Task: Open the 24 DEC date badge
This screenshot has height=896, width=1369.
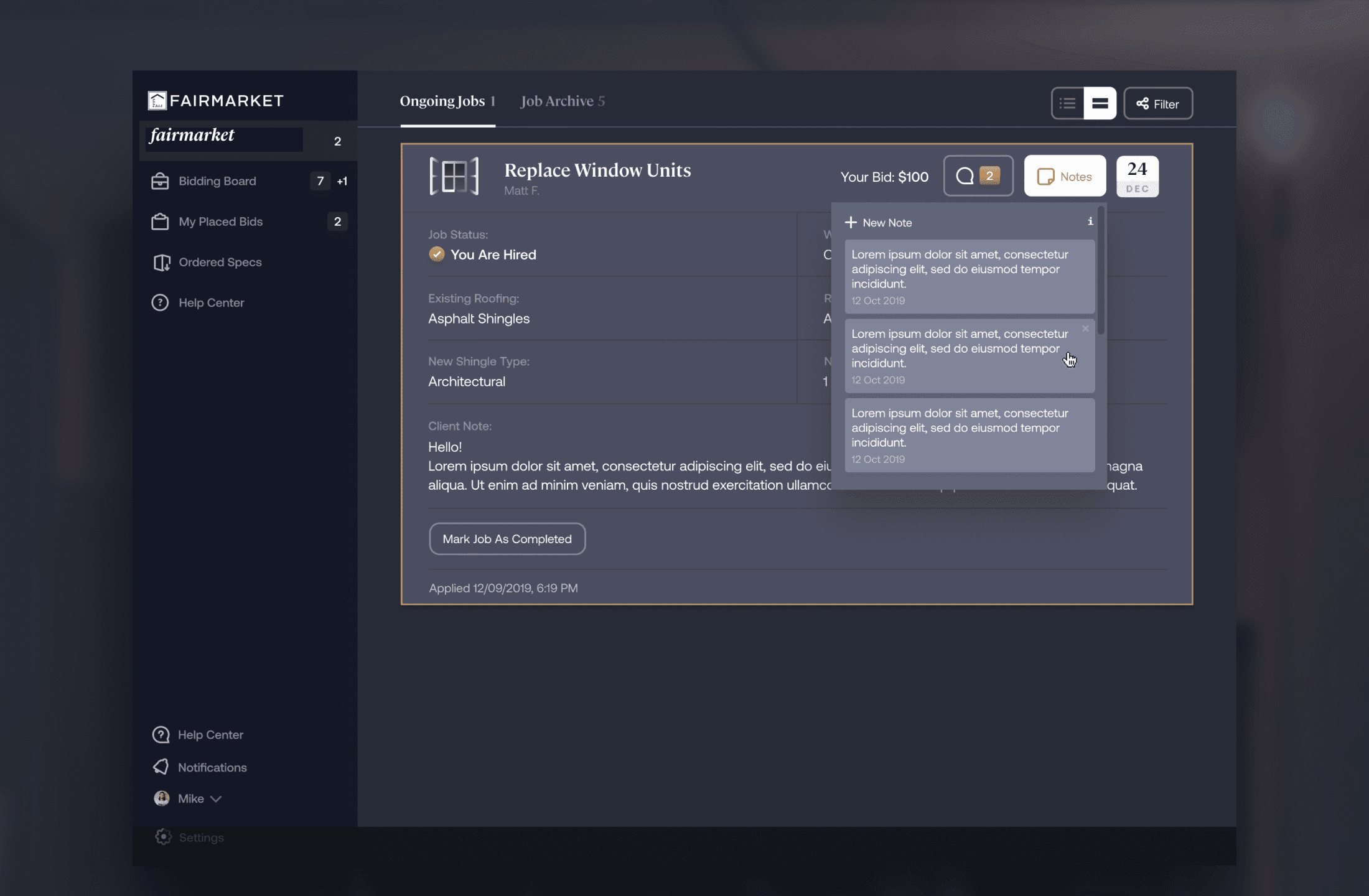Action: 1137,176
